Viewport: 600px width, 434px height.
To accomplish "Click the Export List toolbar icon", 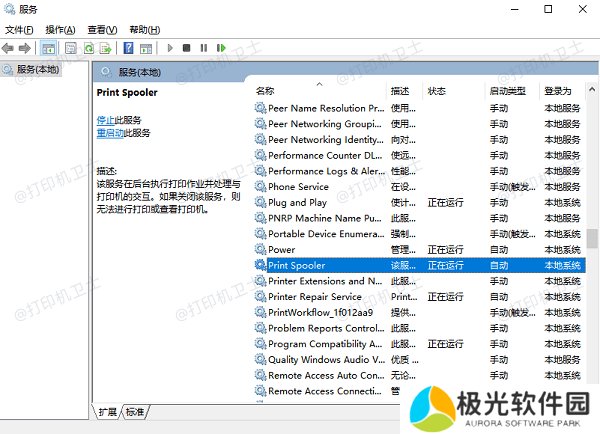I will 106,48.
